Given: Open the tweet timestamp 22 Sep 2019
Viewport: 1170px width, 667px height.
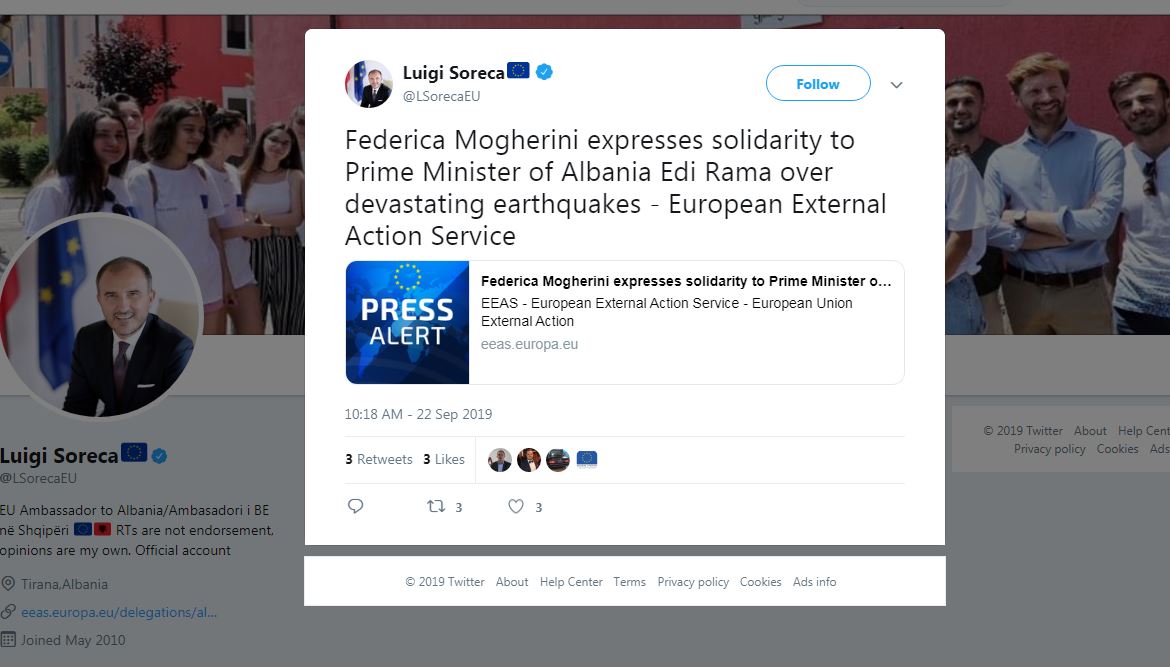Looking at the screenshot, I should coord(418,414).
